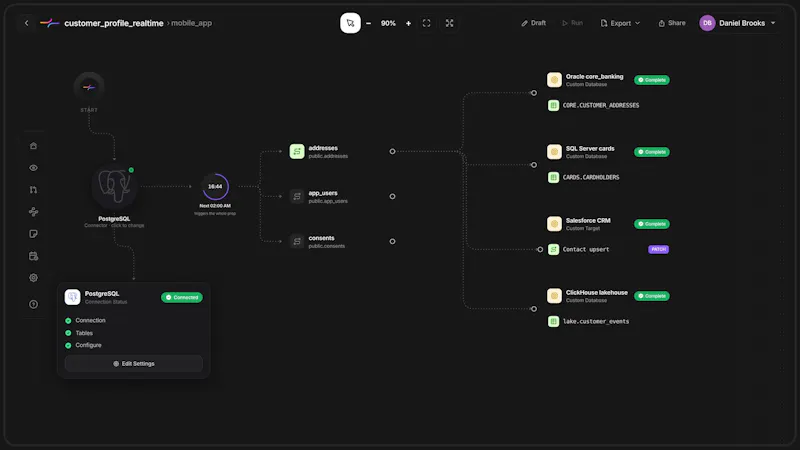Click the Oracle core_banking database icon
This screenshot has width=800, height=450.
554,80
